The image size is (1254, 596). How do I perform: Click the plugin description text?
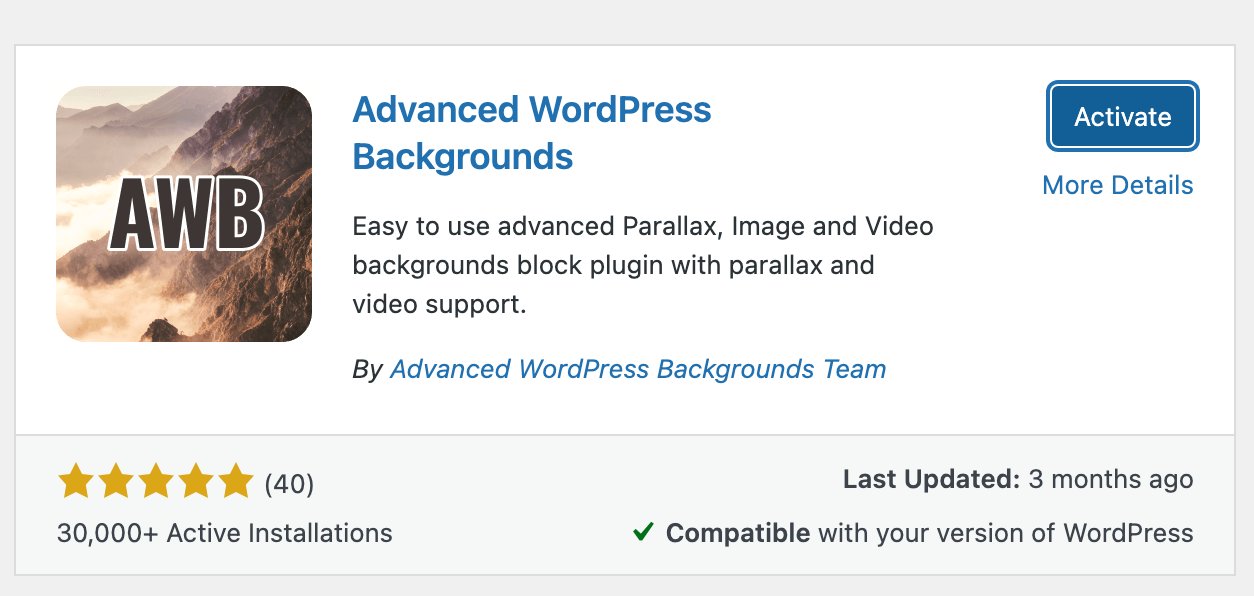643,264
